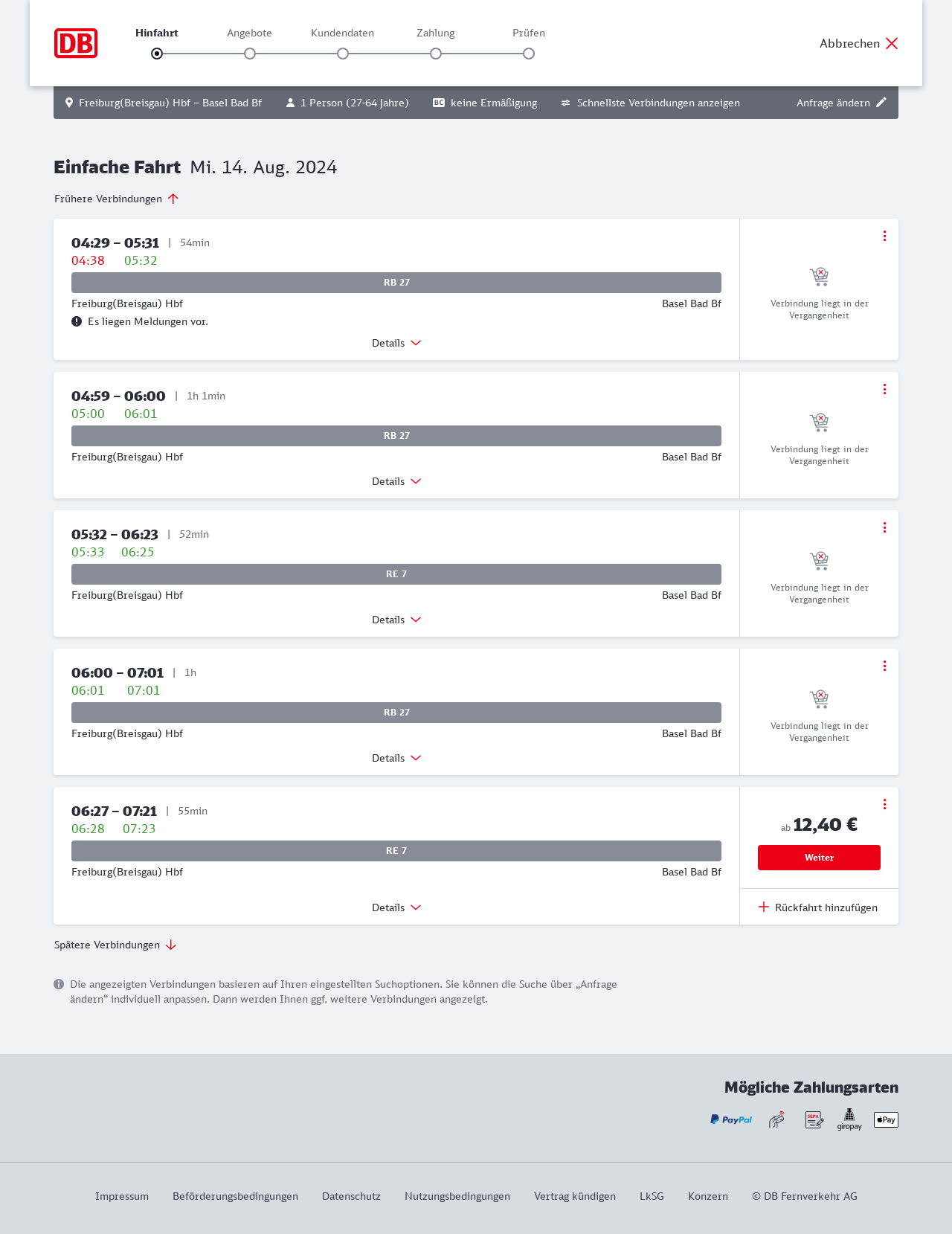Open three-dot menu for the 04:29 connection
952x1234 pixels.
click(x=884, y=236)
